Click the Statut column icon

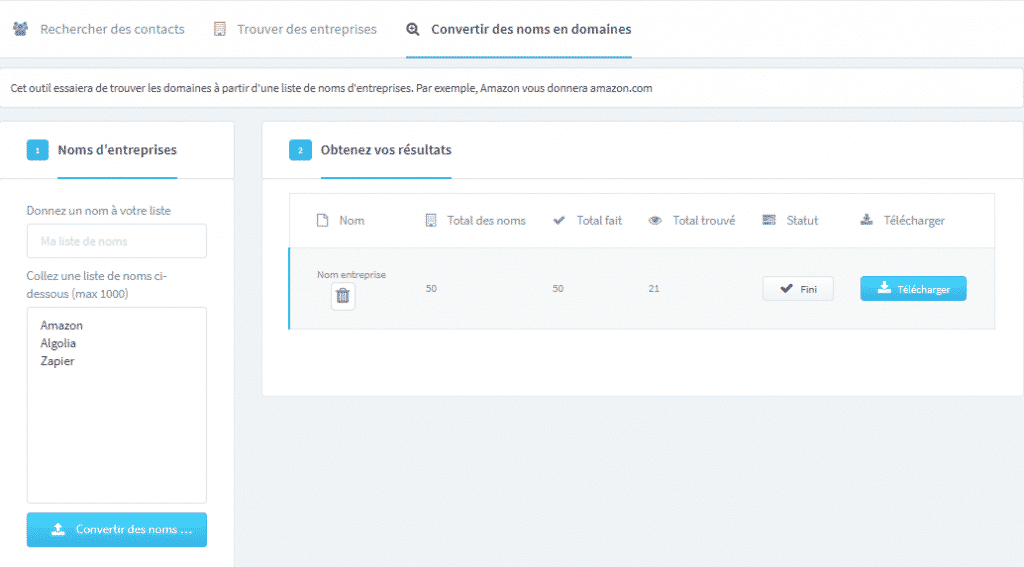(x=769, y=220)
